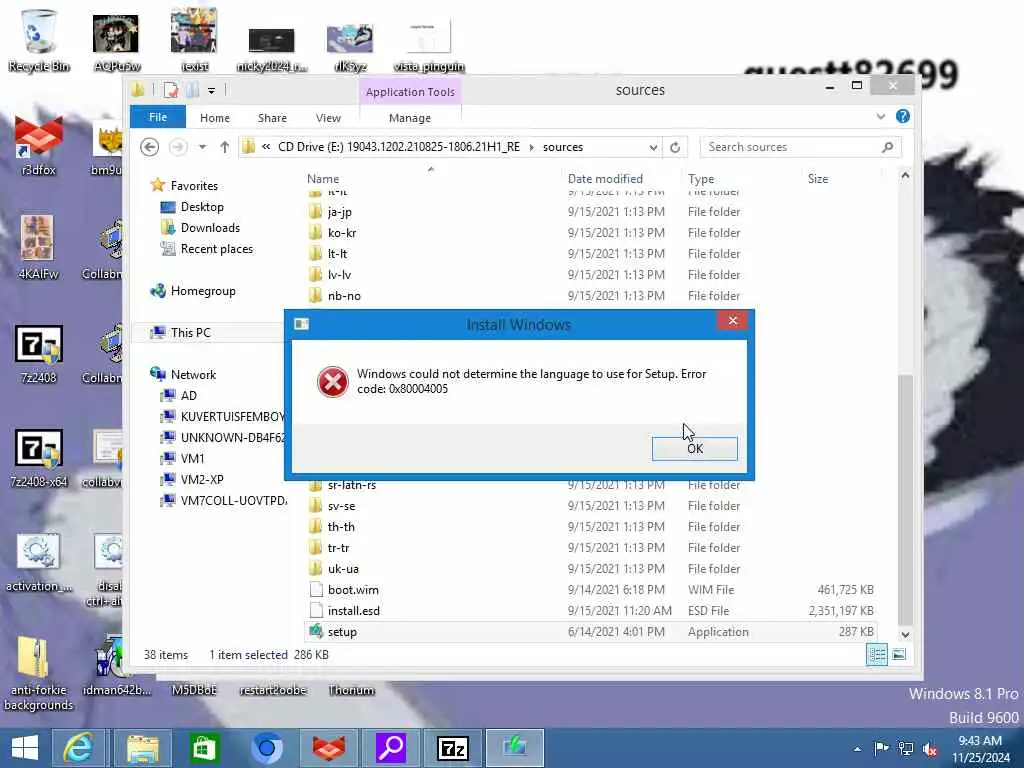Expand address bar history dropdown

653,148
